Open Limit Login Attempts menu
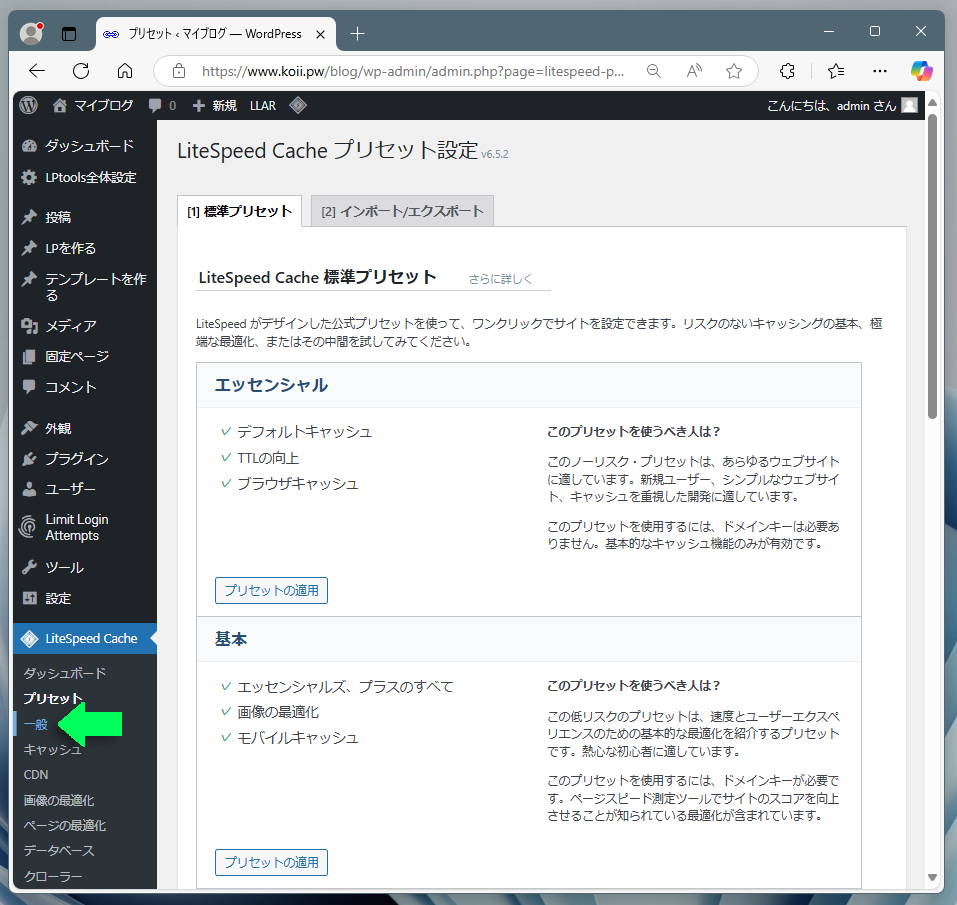The image size is (957, 905). point(85,527)
